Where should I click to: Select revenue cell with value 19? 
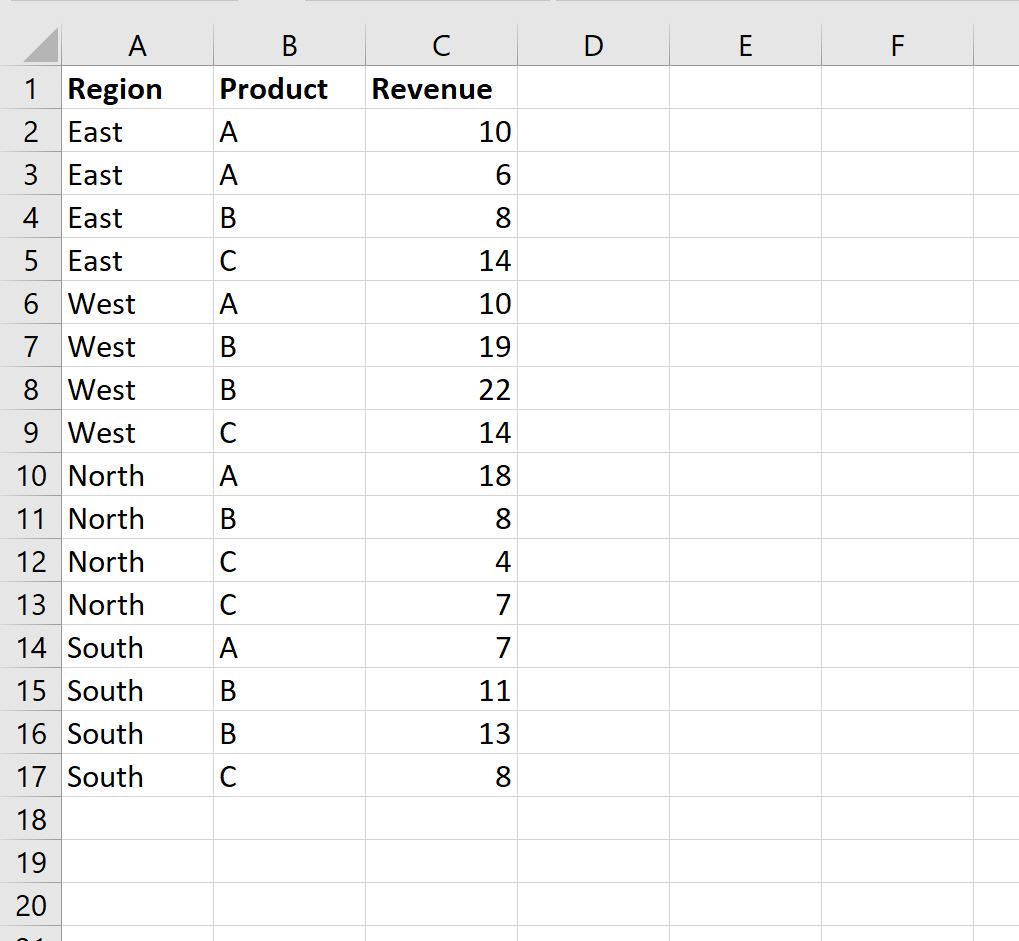[441, 347]
